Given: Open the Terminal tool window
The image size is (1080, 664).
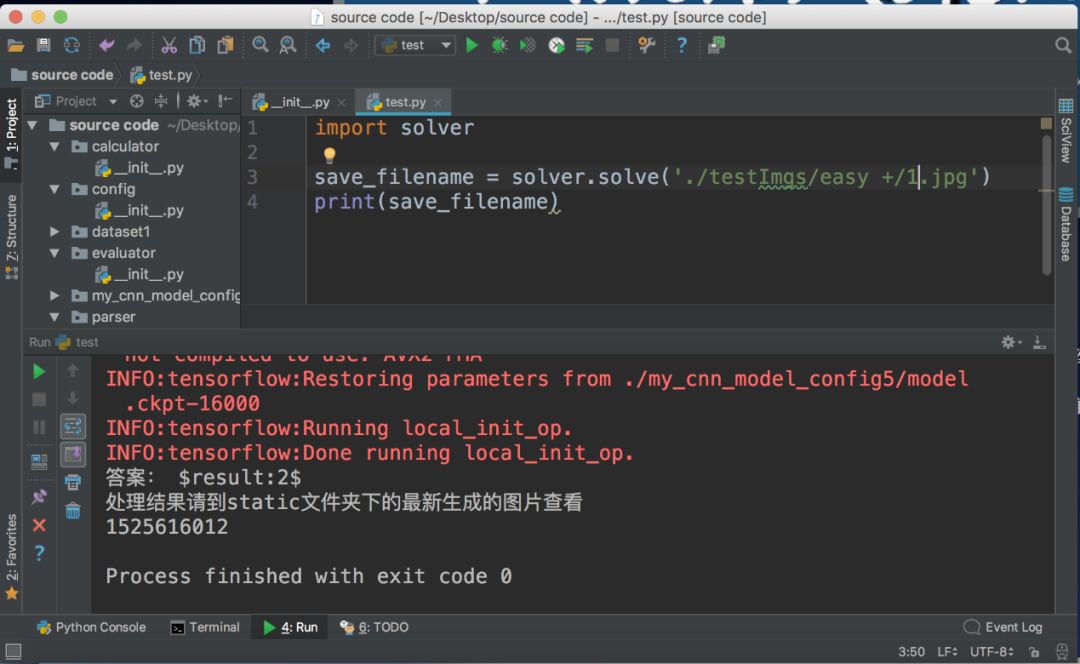Looking at the screenshot, I should pyautogui.click(x=205, y=627).
